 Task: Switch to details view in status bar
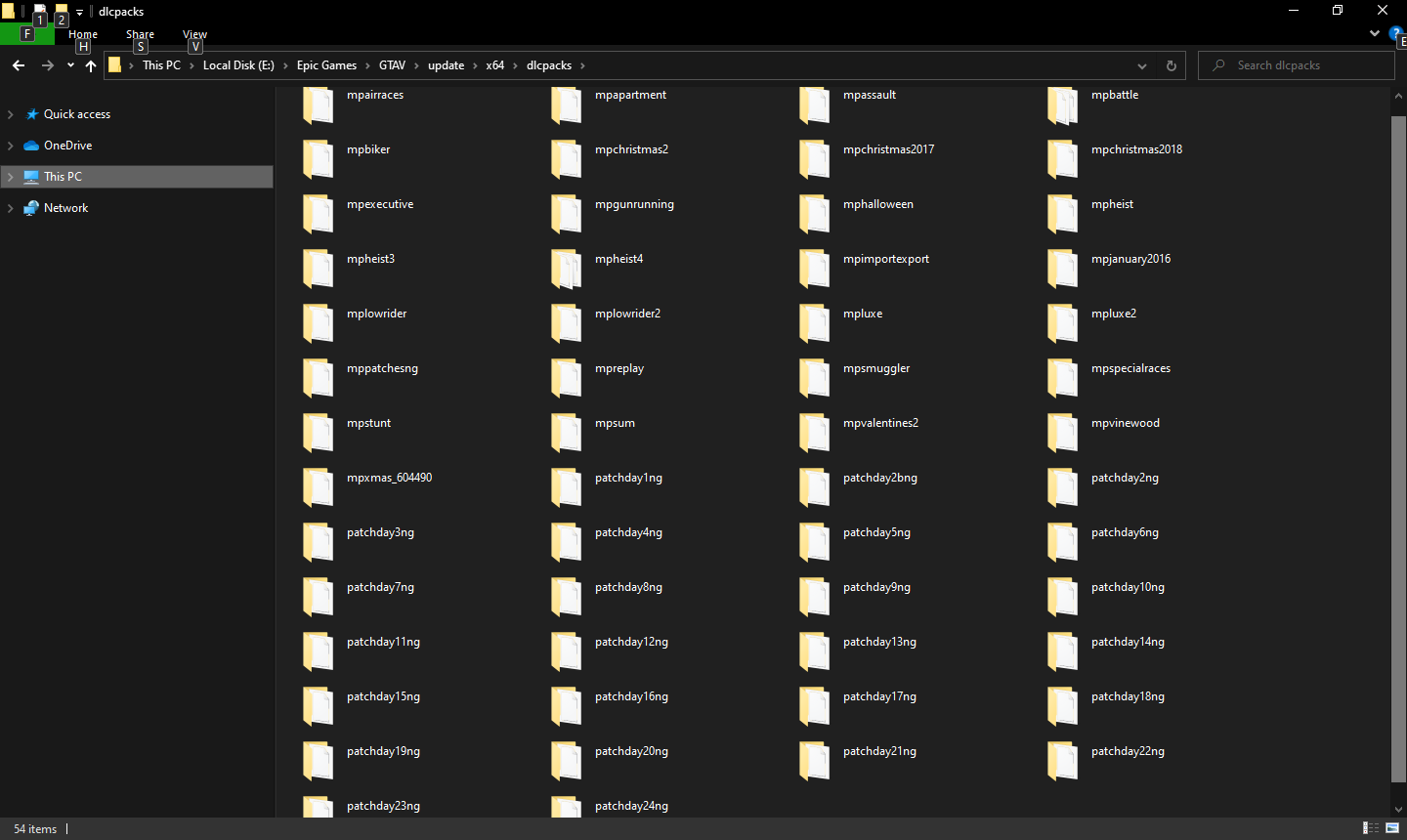(1371, 828)
